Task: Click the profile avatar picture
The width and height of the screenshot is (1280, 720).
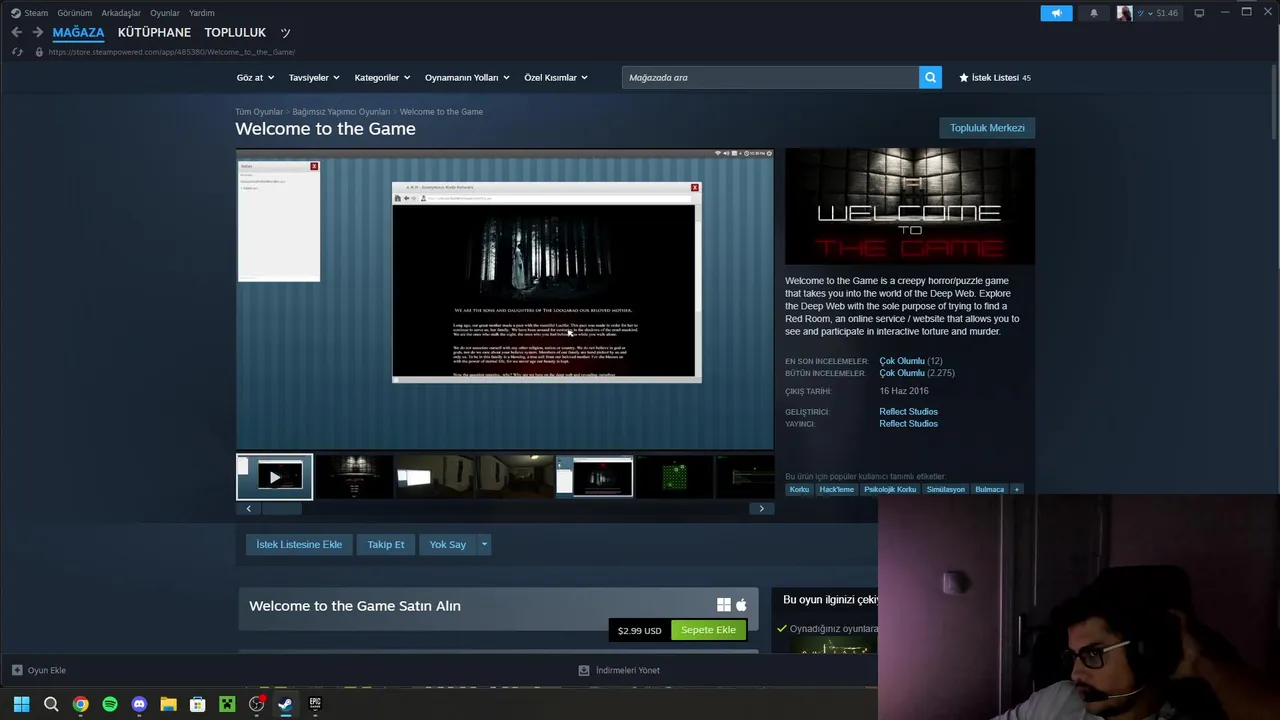Action: [x=1125, y=13]
